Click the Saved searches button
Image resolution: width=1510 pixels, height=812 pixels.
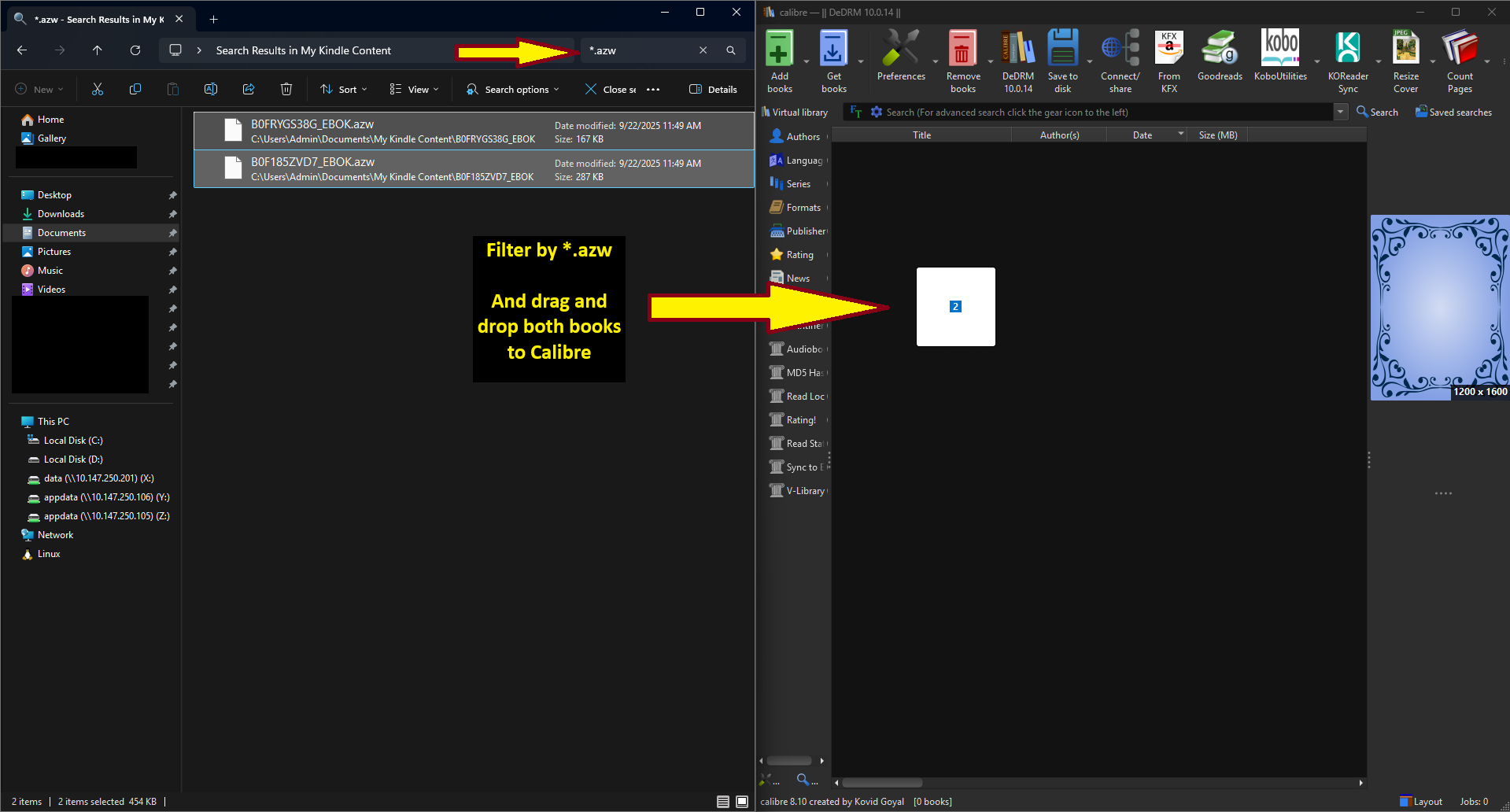pos(1453,113)
